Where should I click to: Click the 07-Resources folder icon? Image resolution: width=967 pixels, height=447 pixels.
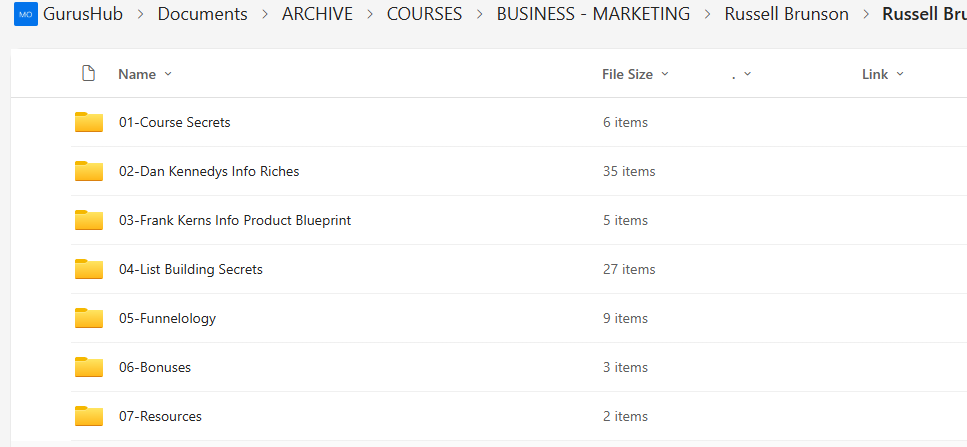(89, 416)
